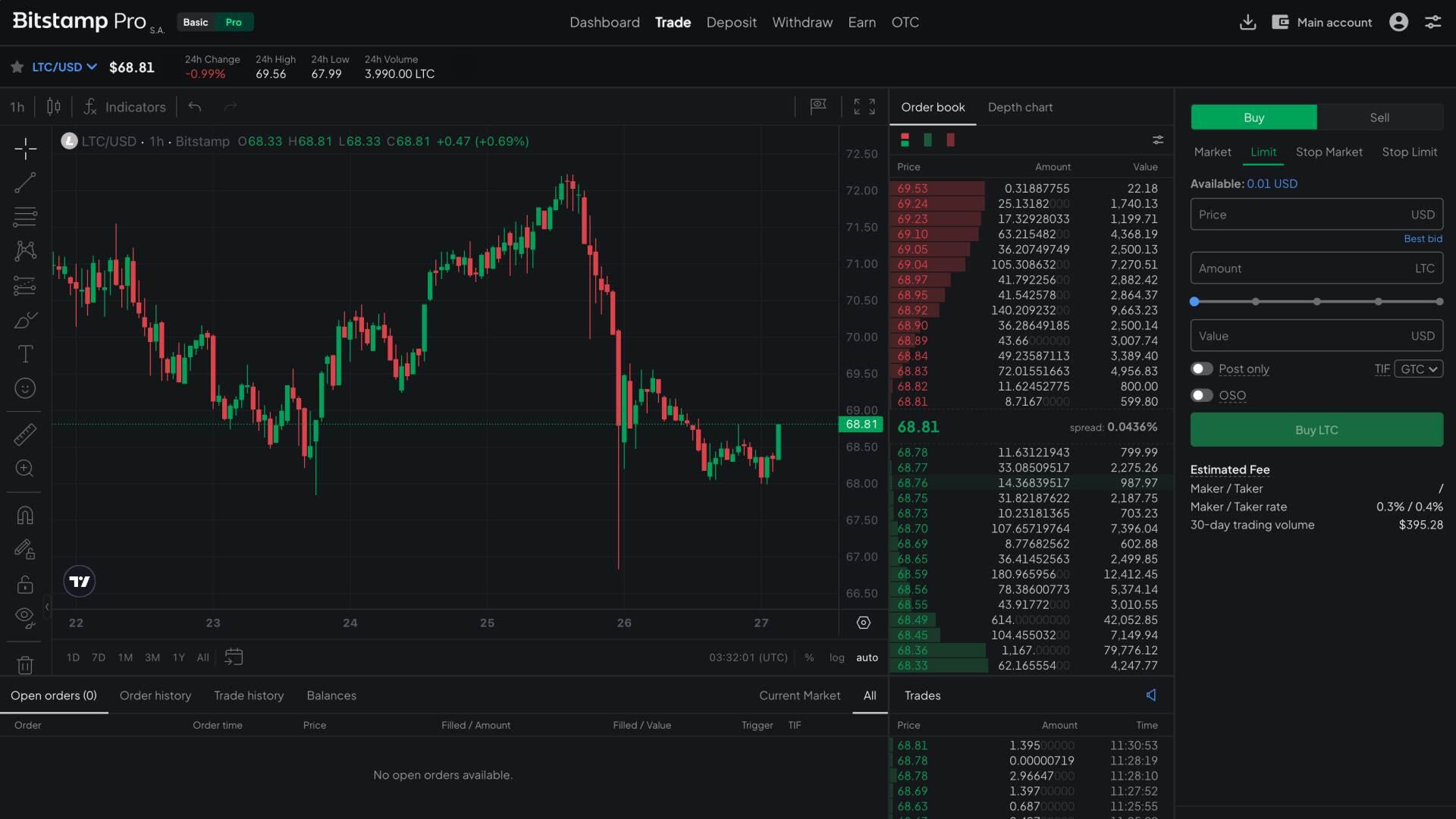Screen dimensions: 1456x819
Task: Toggle magnet mode for drawings
Action: point(25,516)
